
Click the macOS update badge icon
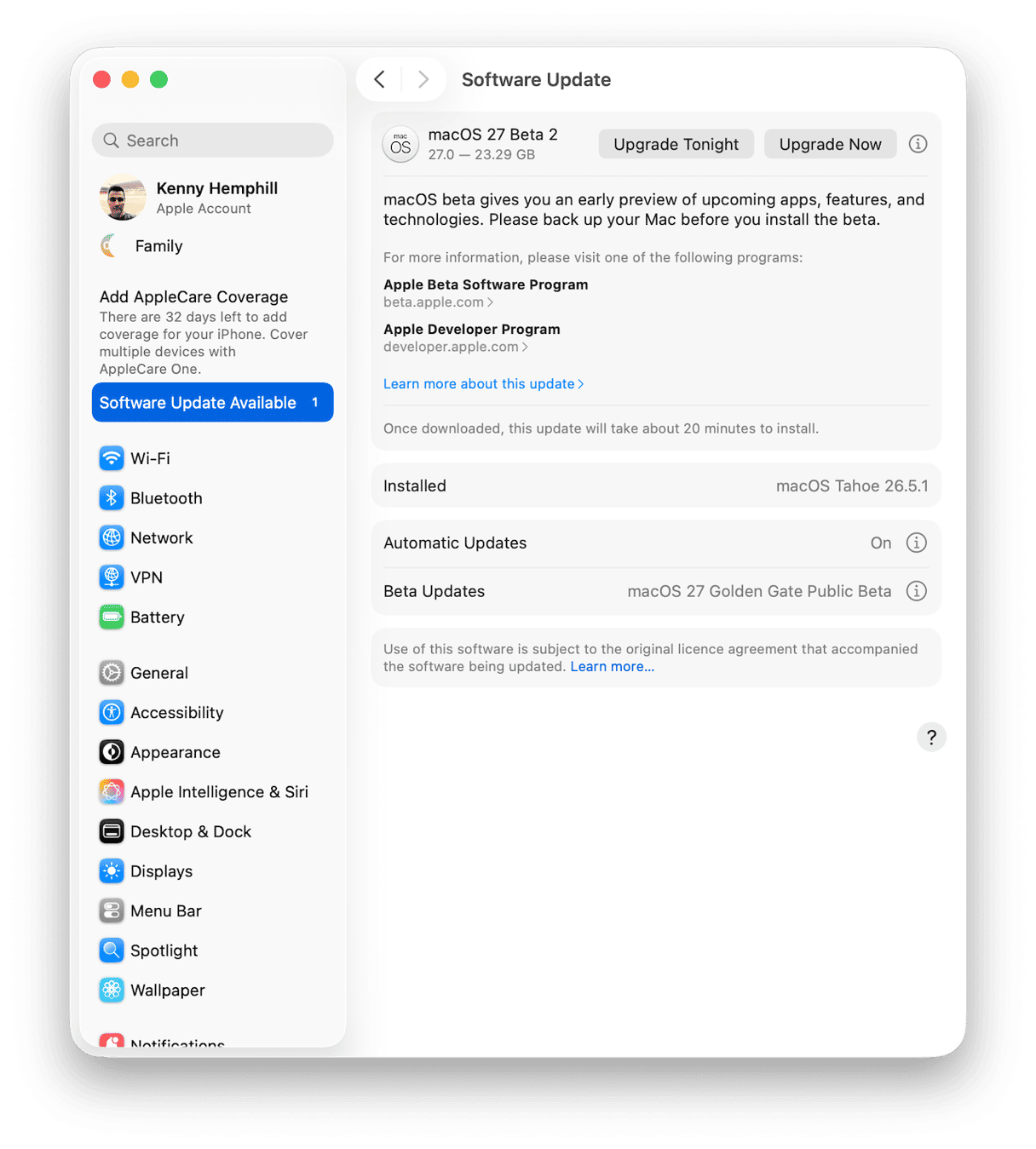(400, 144)
